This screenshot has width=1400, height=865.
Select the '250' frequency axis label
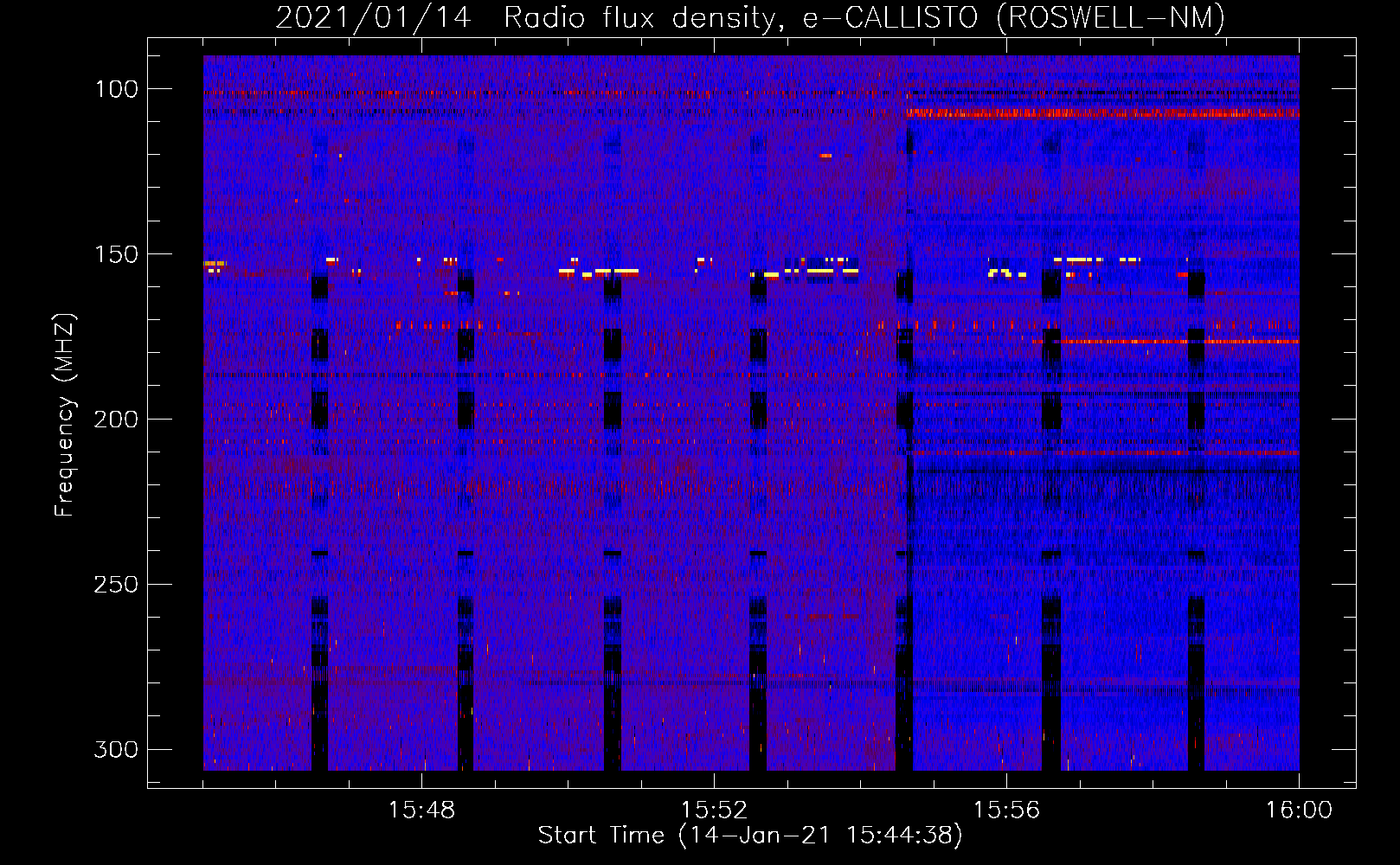[116, 585]
